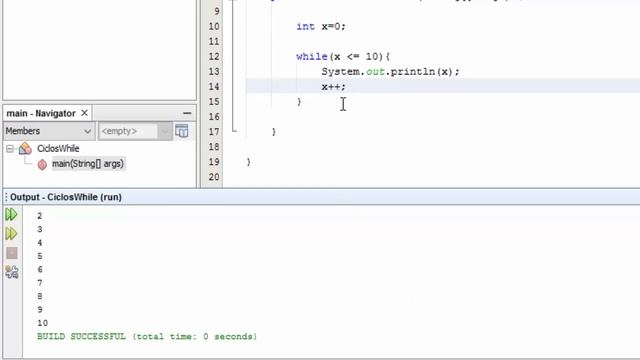Click the 'x++;' statement on line 14
Screen dimensions: 640x360
click(x=333, y=87)
